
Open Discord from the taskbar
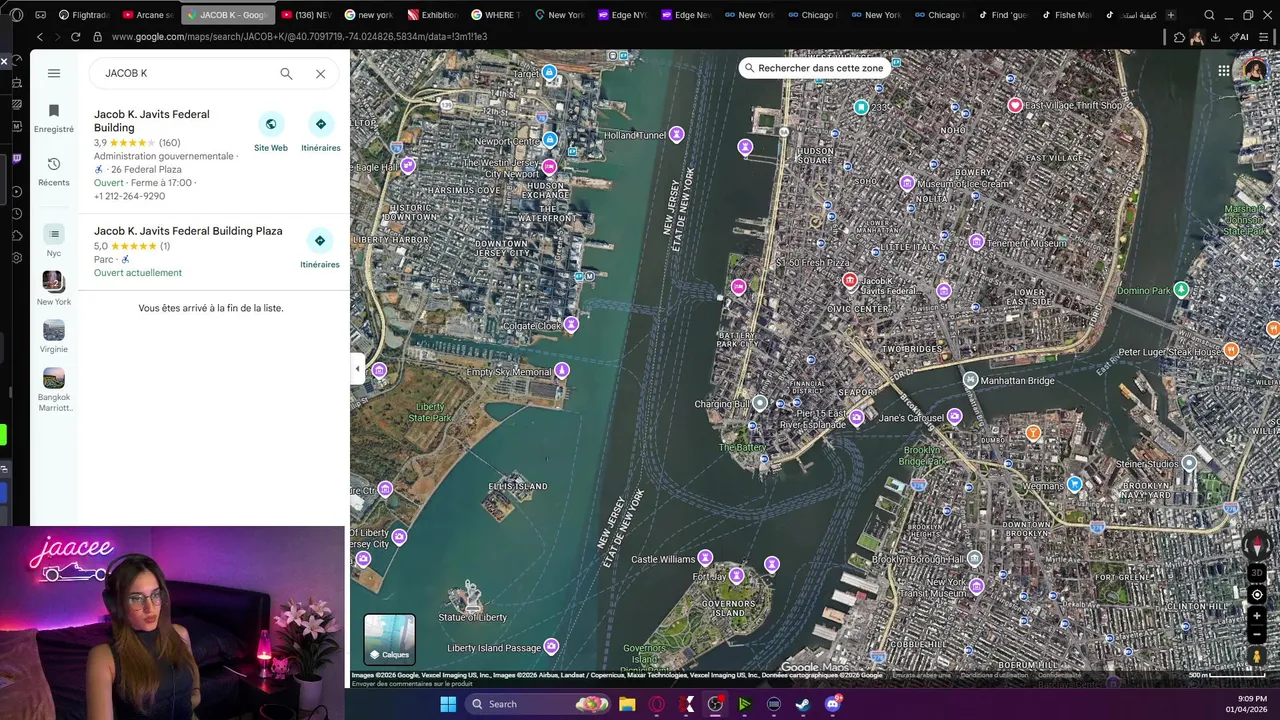pos(832,704)
